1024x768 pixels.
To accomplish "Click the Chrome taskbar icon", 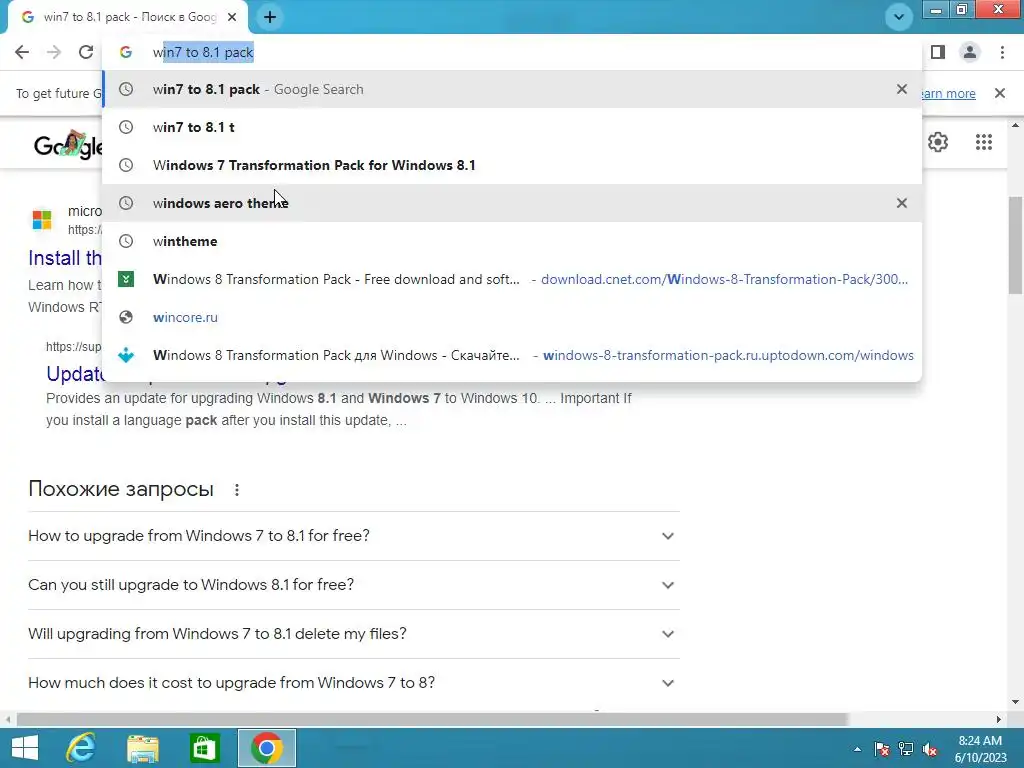I will tap(266, 748).
